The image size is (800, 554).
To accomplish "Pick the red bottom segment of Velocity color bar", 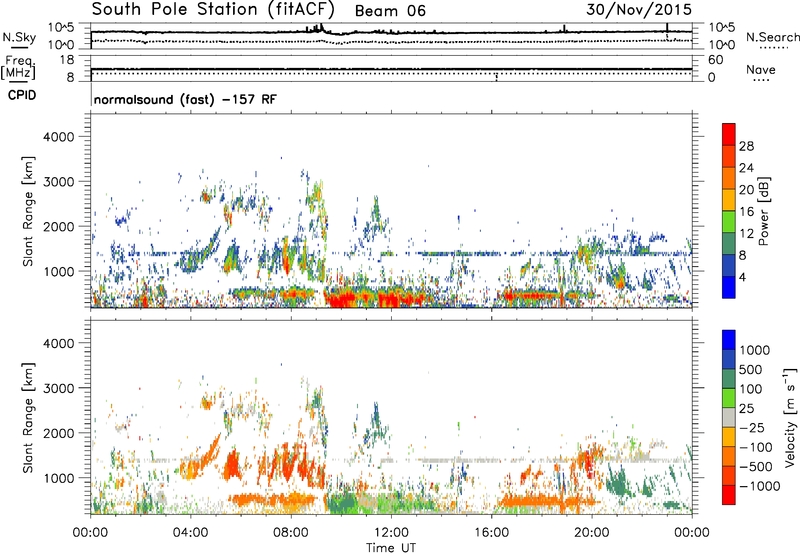I will point(729,495).
